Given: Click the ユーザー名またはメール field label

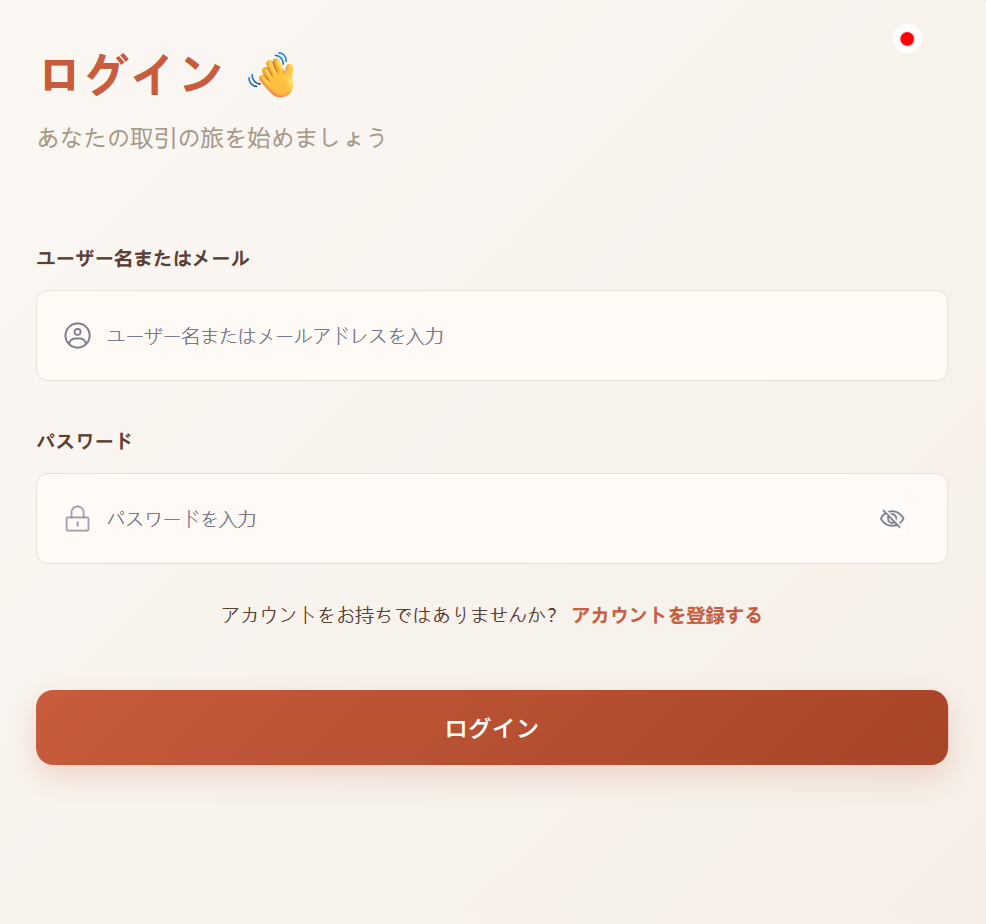Looking at the screenshot, I should tap(143, 259).
